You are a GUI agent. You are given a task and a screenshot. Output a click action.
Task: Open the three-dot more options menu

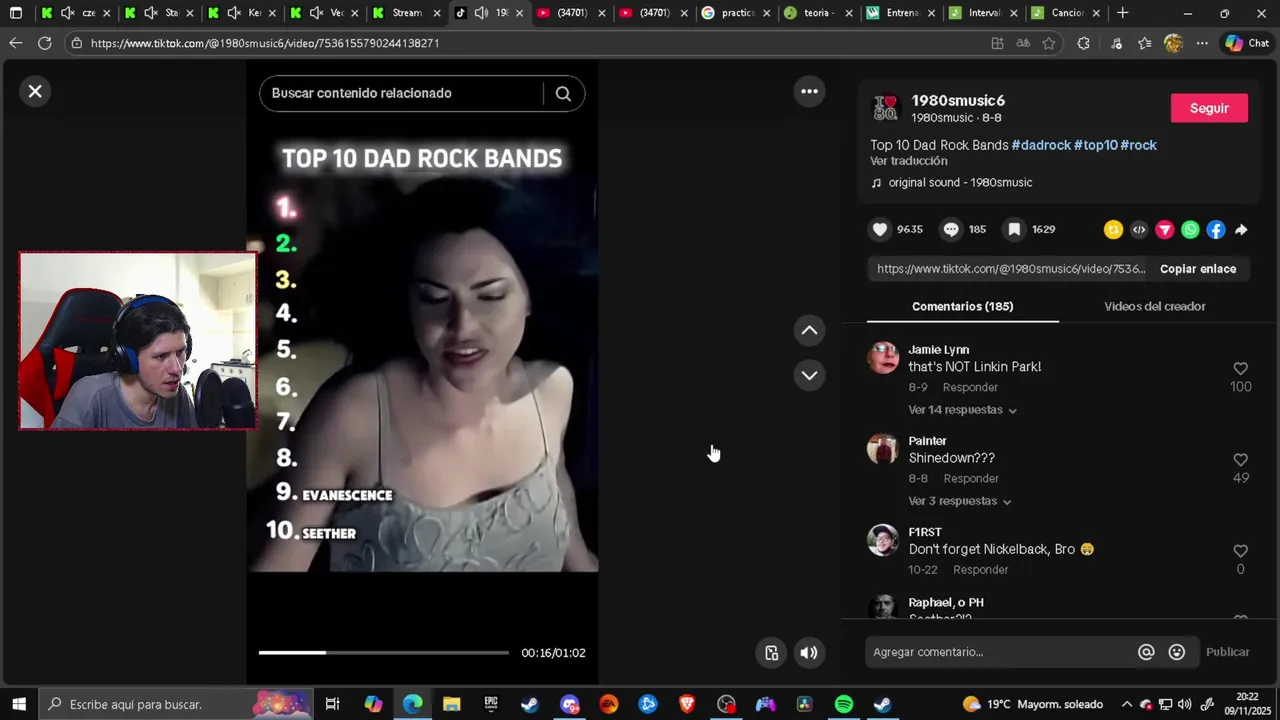[809, 91]
